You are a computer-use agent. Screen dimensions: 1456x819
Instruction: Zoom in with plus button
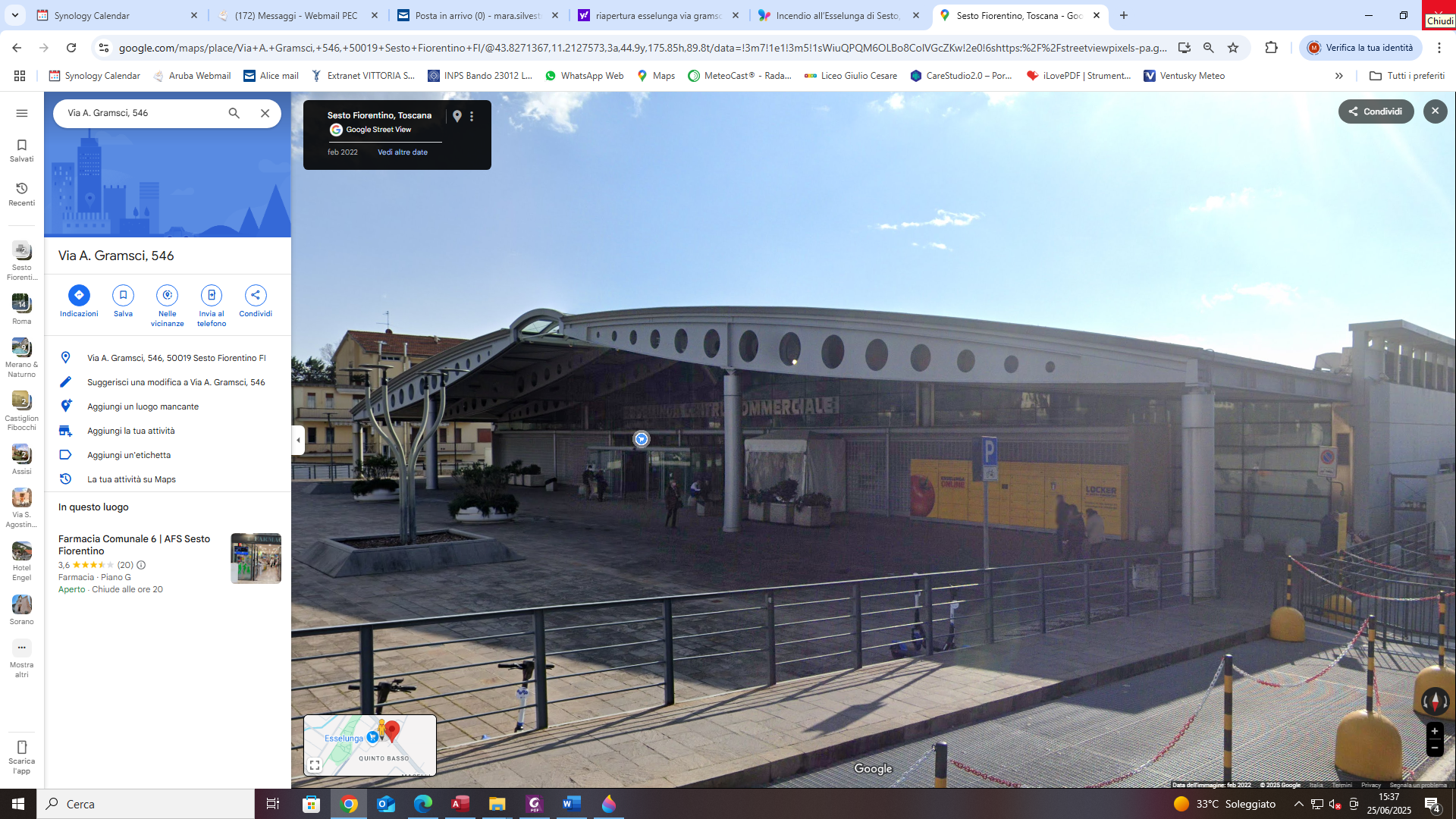1434,731
